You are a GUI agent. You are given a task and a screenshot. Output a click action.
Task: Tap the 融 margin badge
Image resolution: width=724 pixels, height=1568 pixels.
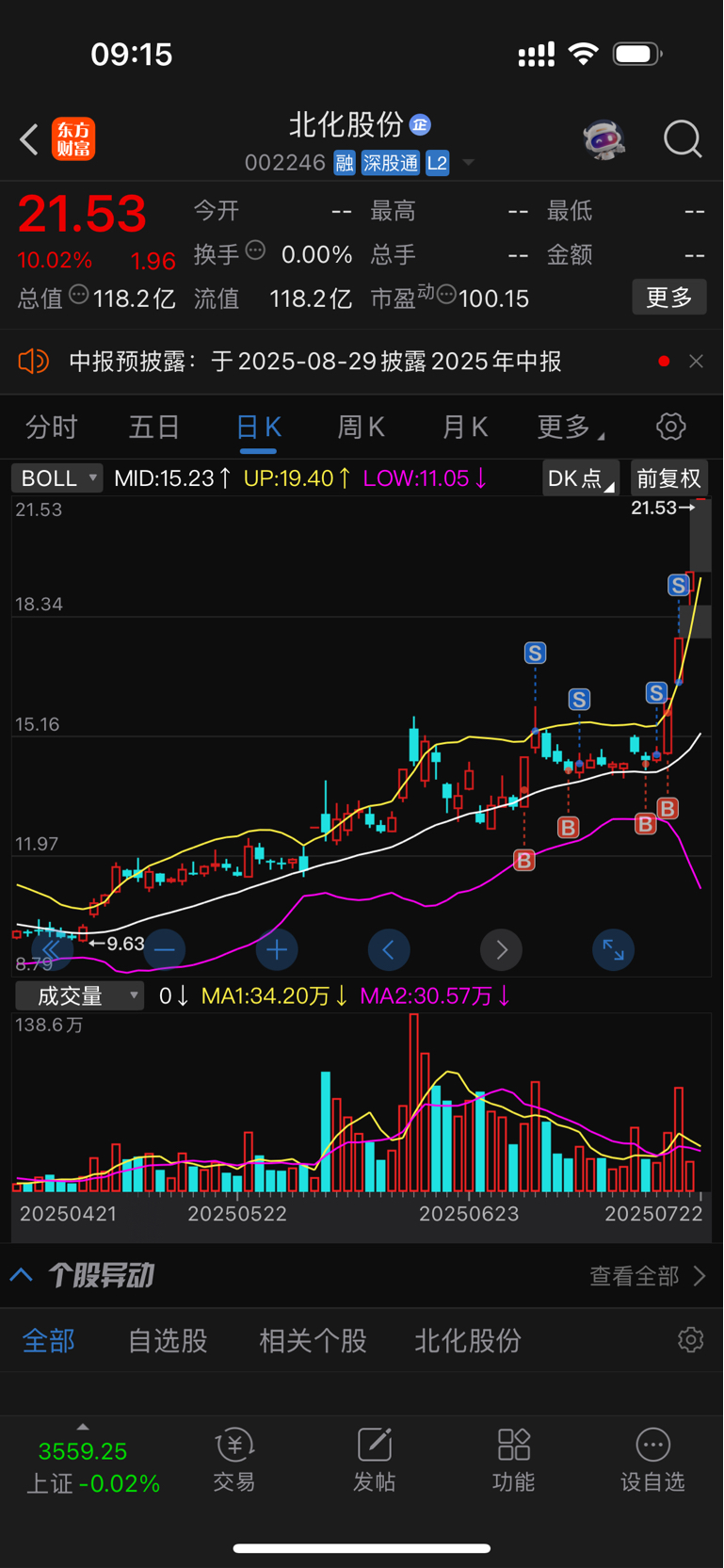point(345,163)
